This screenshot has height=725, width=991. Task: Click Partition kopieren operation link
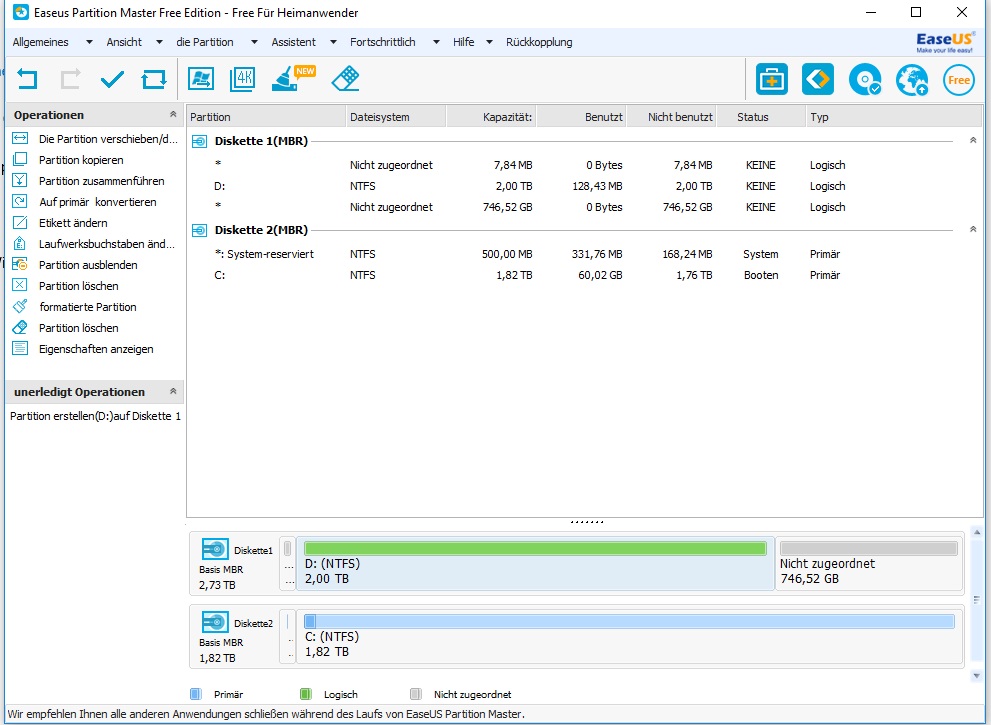coord(81,160)
